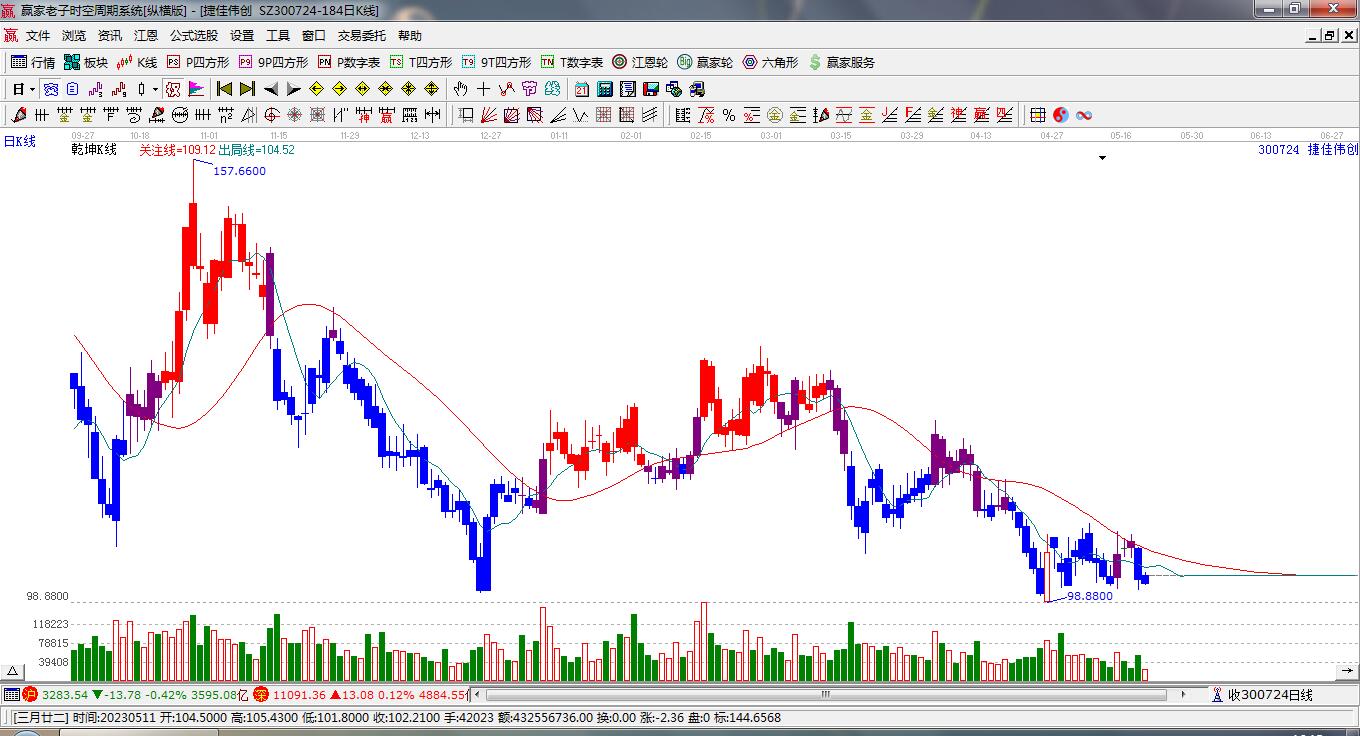This screenshot has height=736, width=1360.
Task: Click the jump-to-last-bar icon
Action: pos(247,89)
